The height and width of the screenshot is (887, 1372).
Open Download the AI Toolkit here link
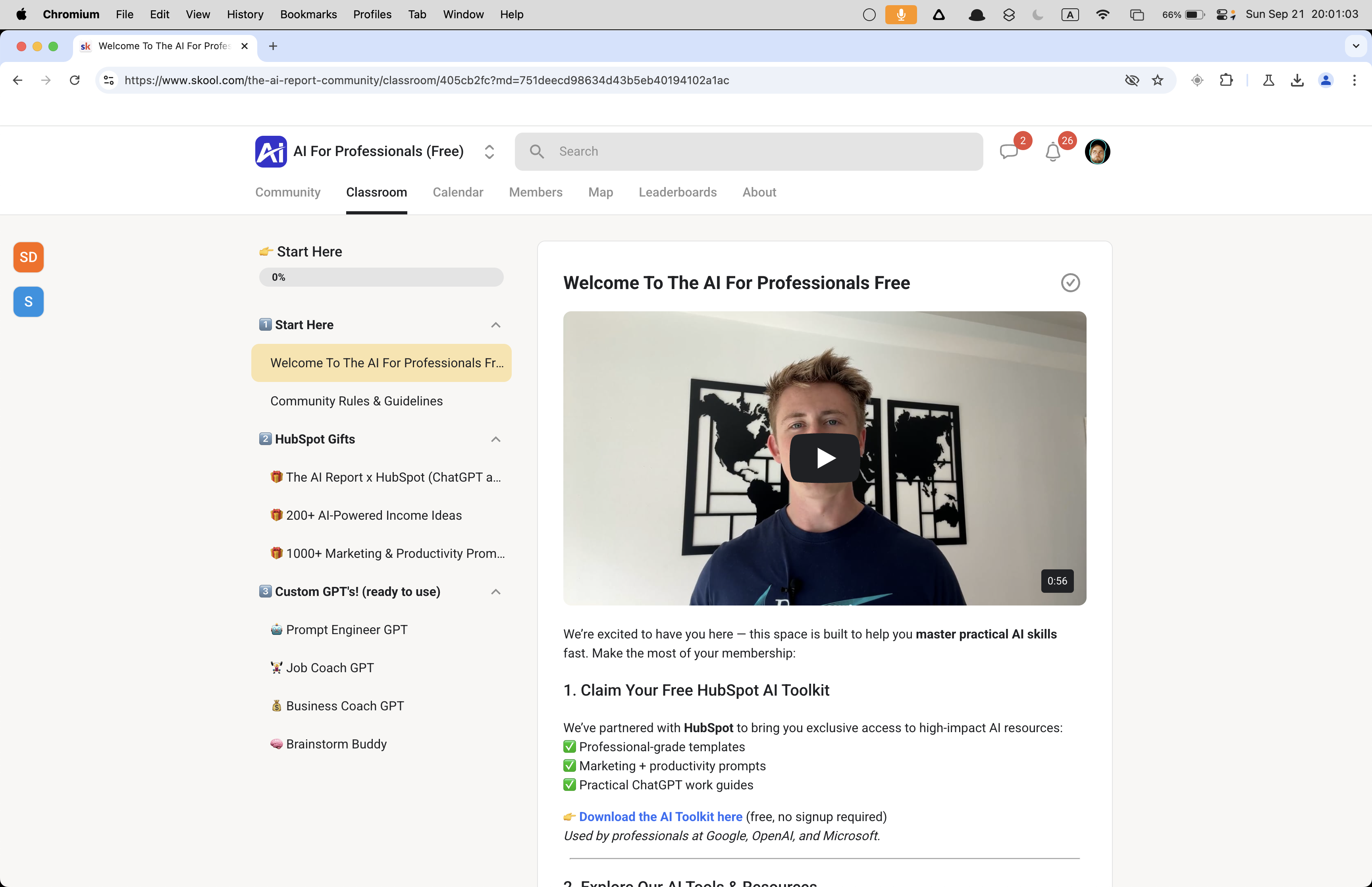660,817
